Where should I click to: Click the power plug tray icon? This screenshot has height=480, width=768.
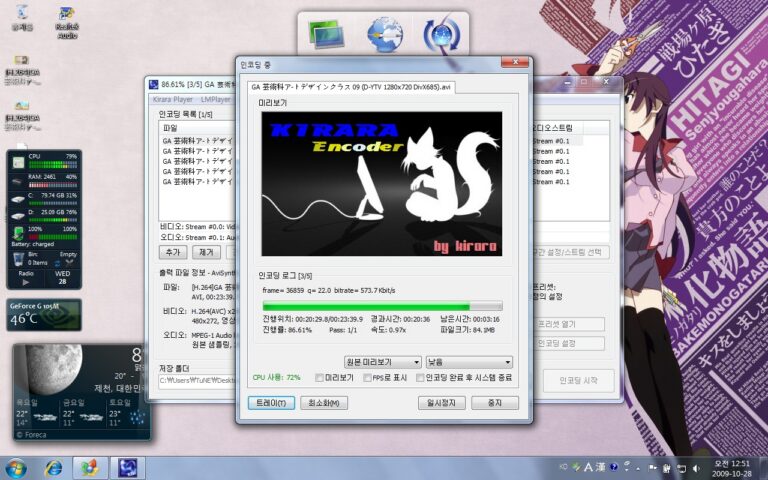point(667,468)
